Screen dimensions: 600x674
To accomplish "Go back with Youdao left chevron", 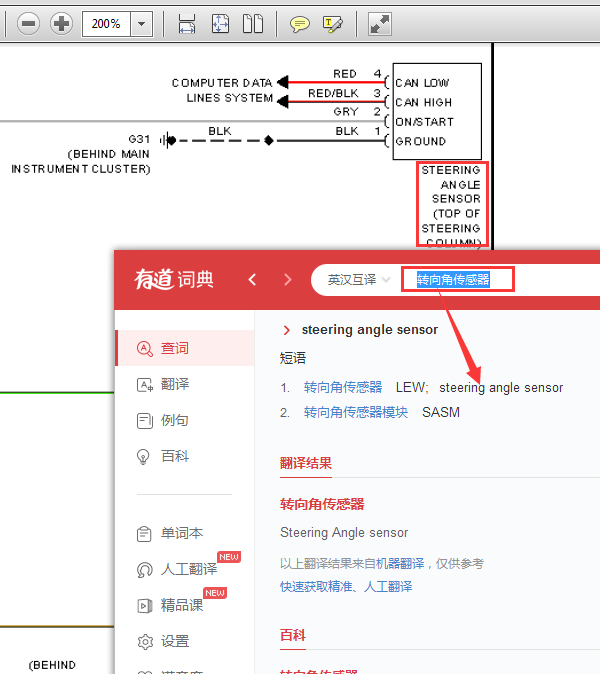I will click(252, 280).
